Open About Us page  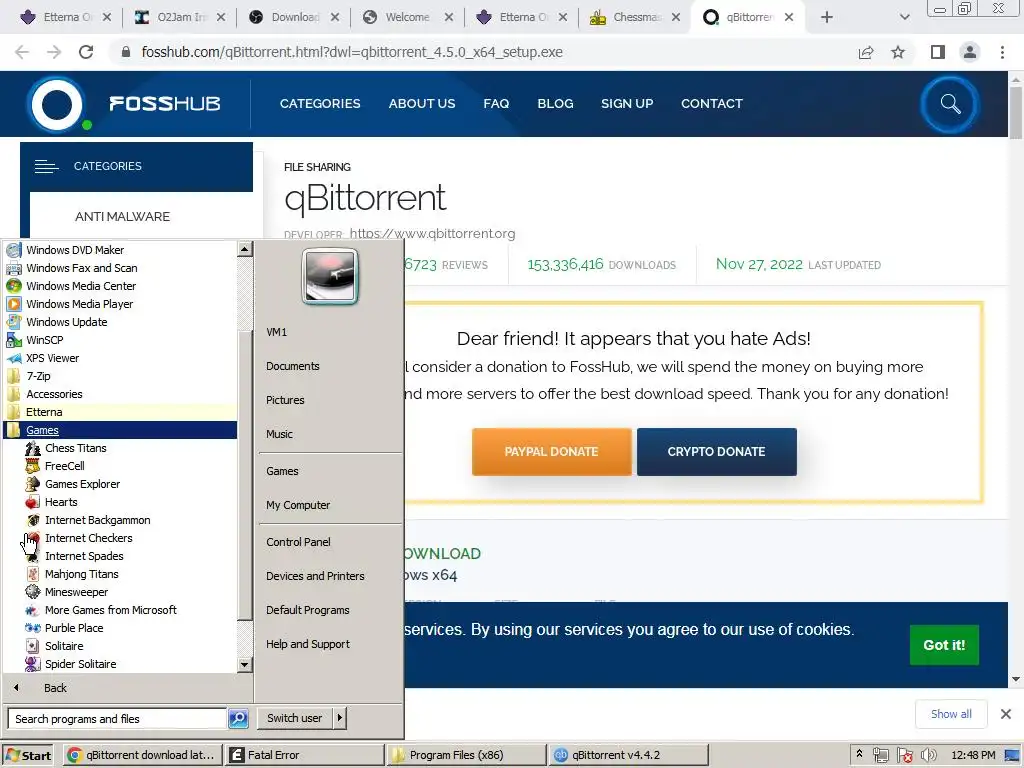click(422, 104)
